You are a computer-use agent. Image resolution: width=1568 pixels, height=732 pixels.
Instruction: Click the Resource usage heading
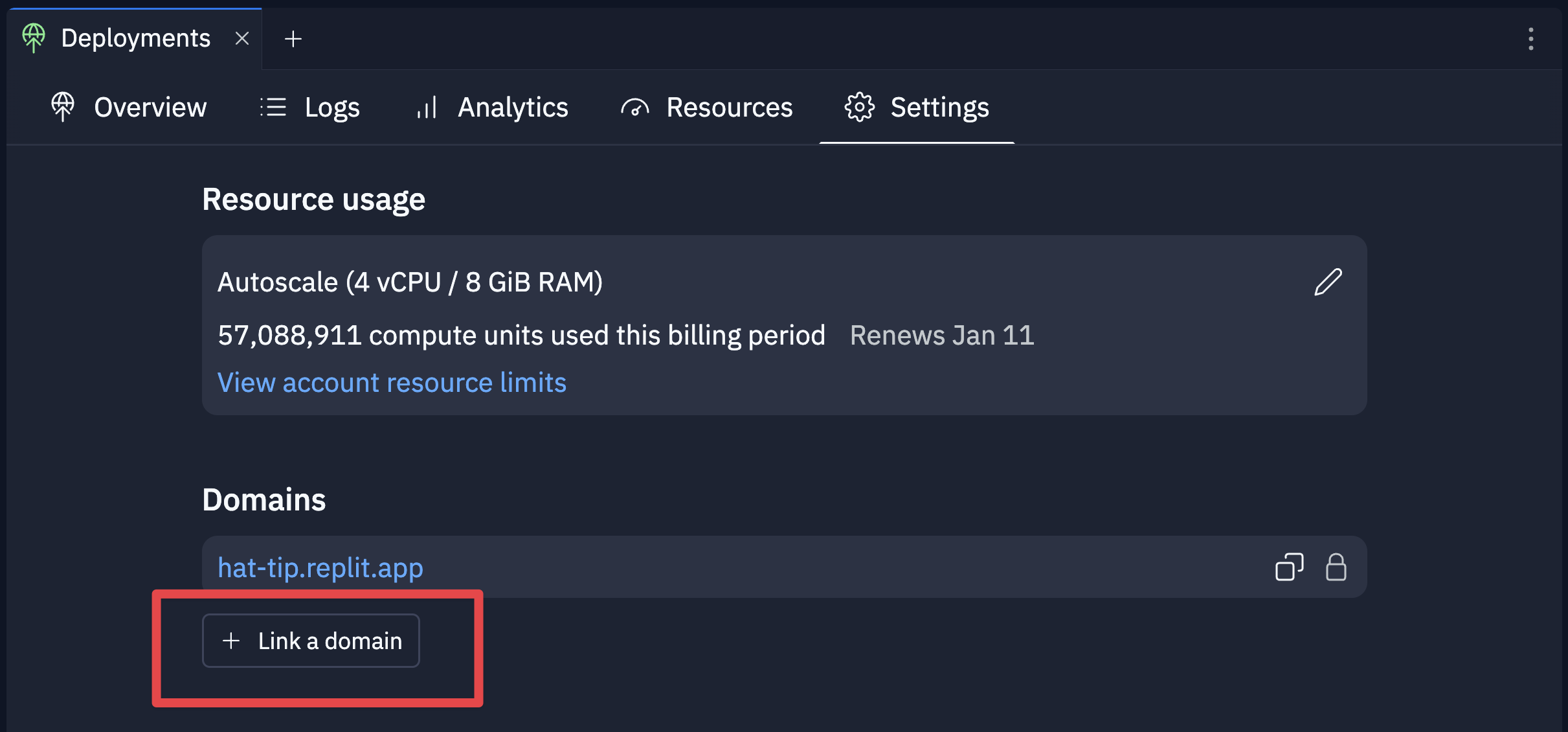point(313,200)
